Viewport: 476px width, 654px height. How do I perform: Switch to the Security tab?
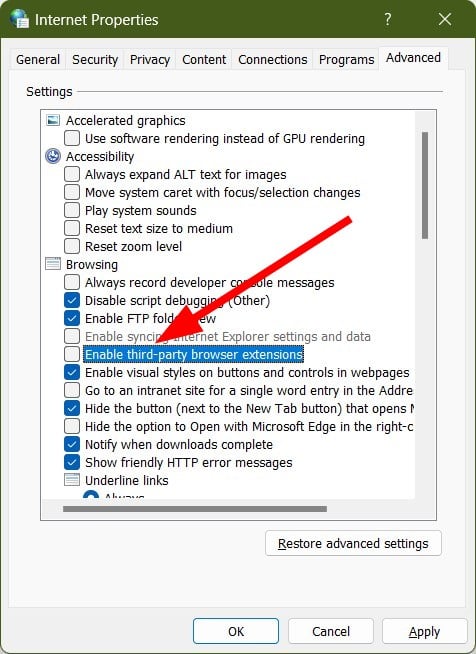pos(95,60)
